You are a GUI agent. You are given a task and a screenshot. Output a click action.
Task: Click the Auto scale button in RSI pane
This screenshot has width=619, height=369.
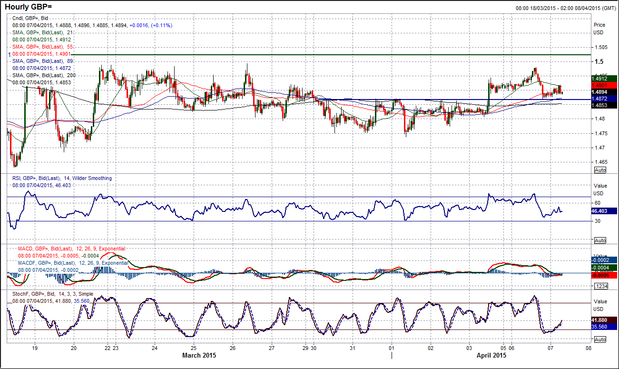[600, 241]
